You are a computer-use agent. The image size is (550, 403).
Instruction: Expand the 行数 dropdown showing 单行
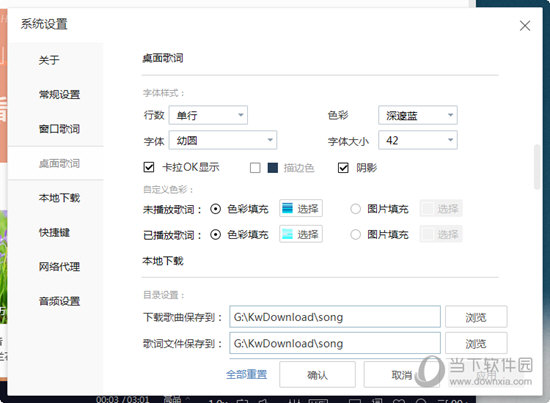[x=208, y=115]
